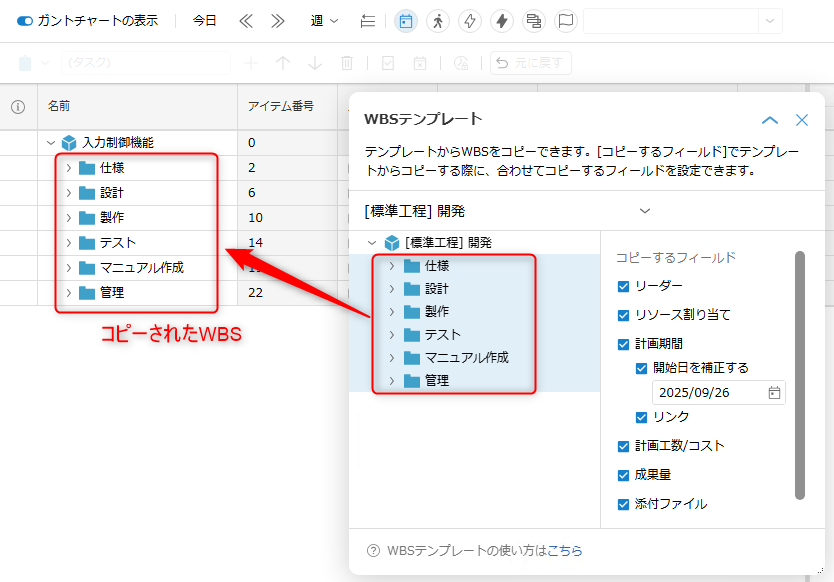The width and height of the screenshot is (834, 582).
Task: Go to next period with double-right arrows
Action: [278, 21]
